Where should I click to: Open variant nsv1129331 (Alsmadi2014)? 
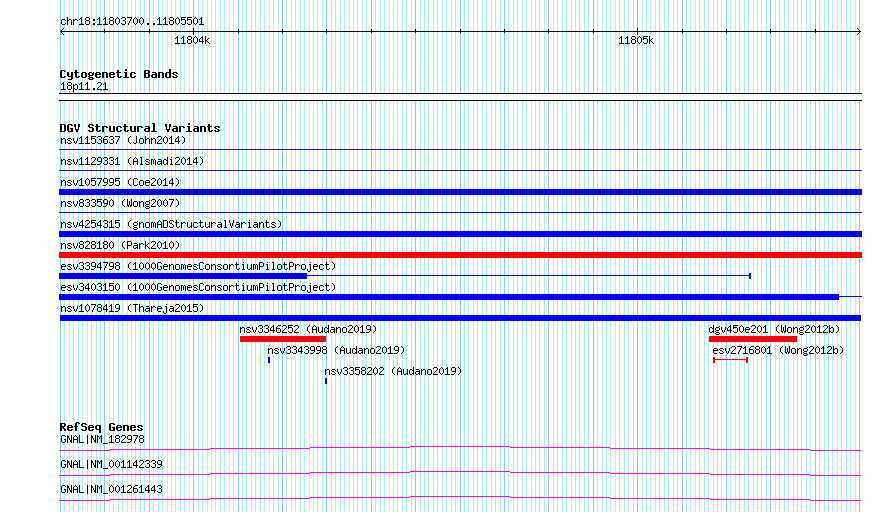click(132, 161)
